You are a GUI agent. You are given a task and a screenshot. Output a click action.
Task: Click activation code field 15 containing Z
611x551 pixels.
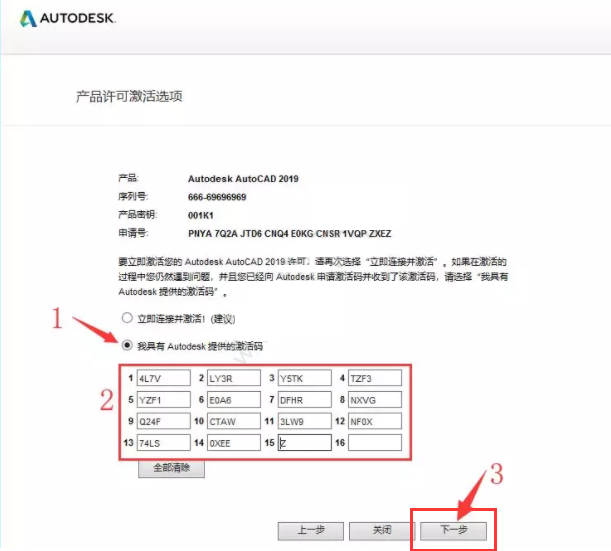click(x=305, y=443)
